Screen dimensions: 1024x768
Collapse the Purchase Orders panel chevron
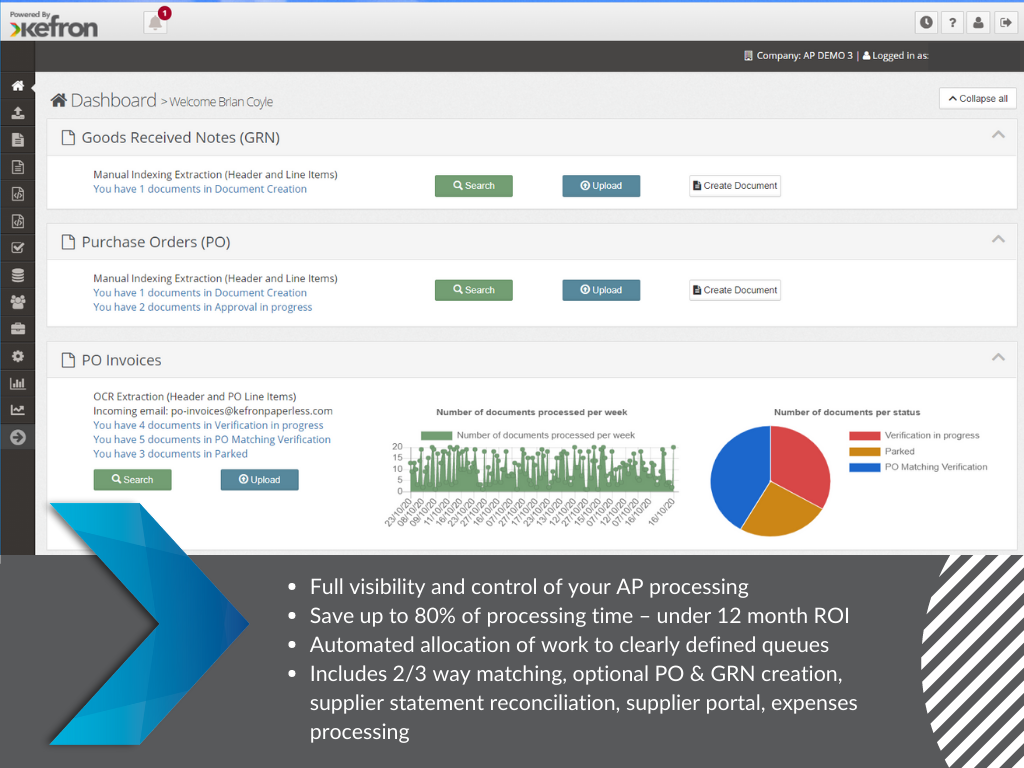(x=997, y=241)
